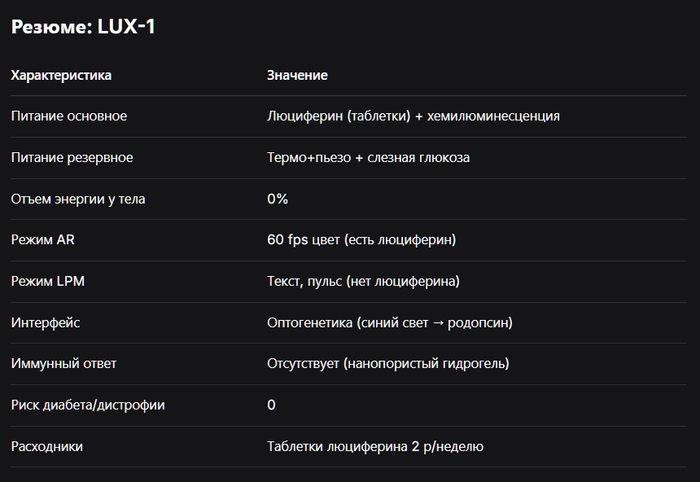Select the "60 fps цвет (есть люциферин)" cell

pyautogui.click(x=361, y=240)
